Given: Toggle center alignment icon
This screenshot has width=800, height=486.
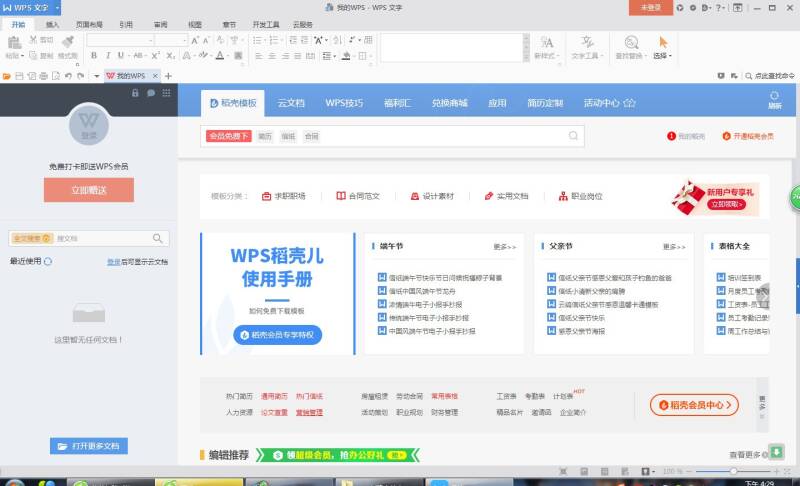Looking at the screenshot, I should (272, 56).
